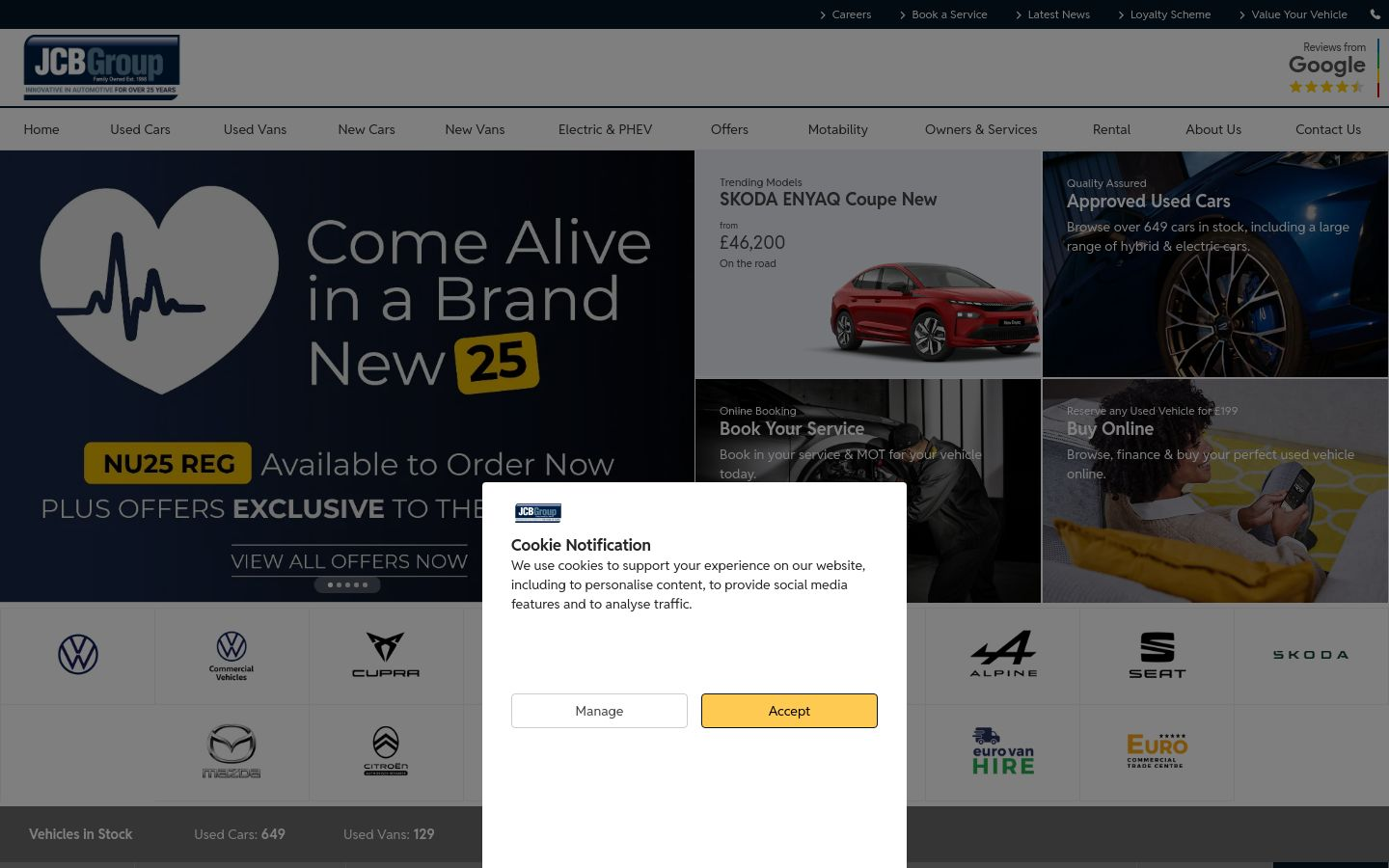The height and width of the screenshot is (868, 1389).
Task: Select the Volkswagen brand logo
Action: coord(78,655)
